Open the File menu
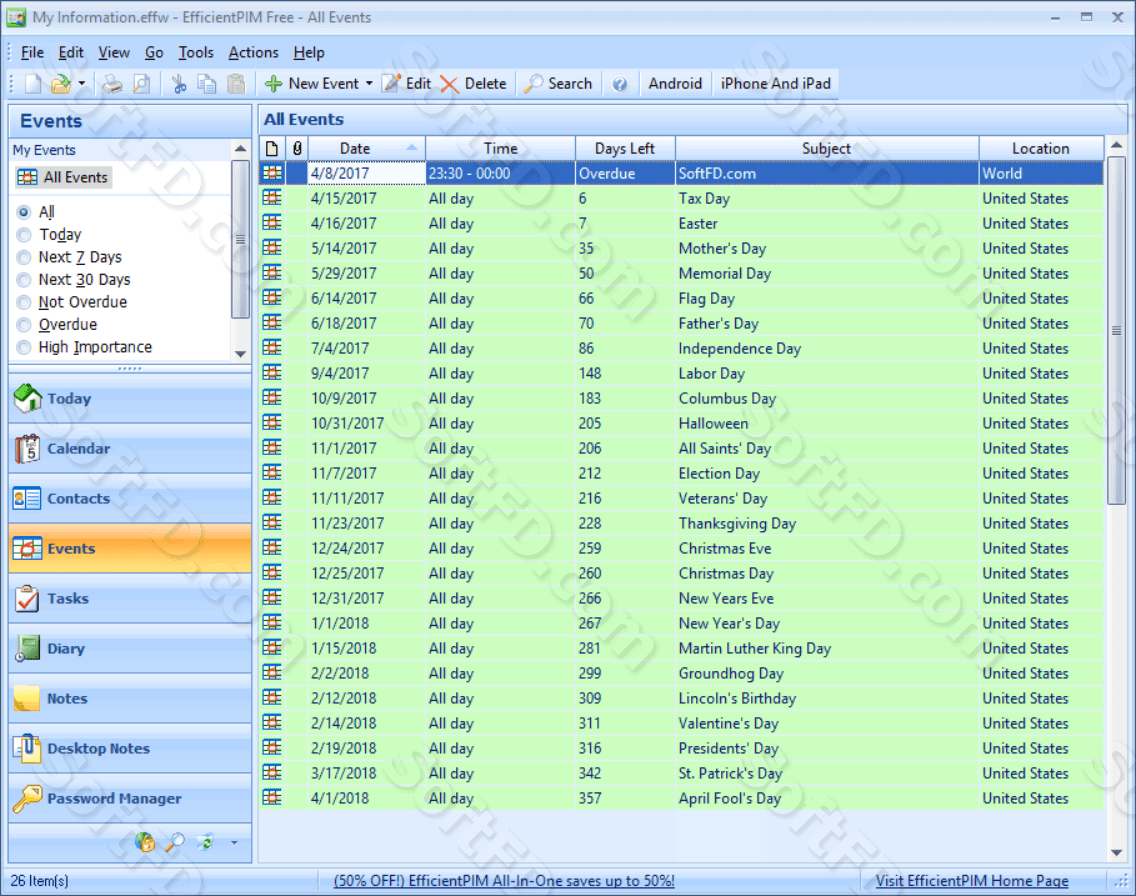 coord(33,53)
